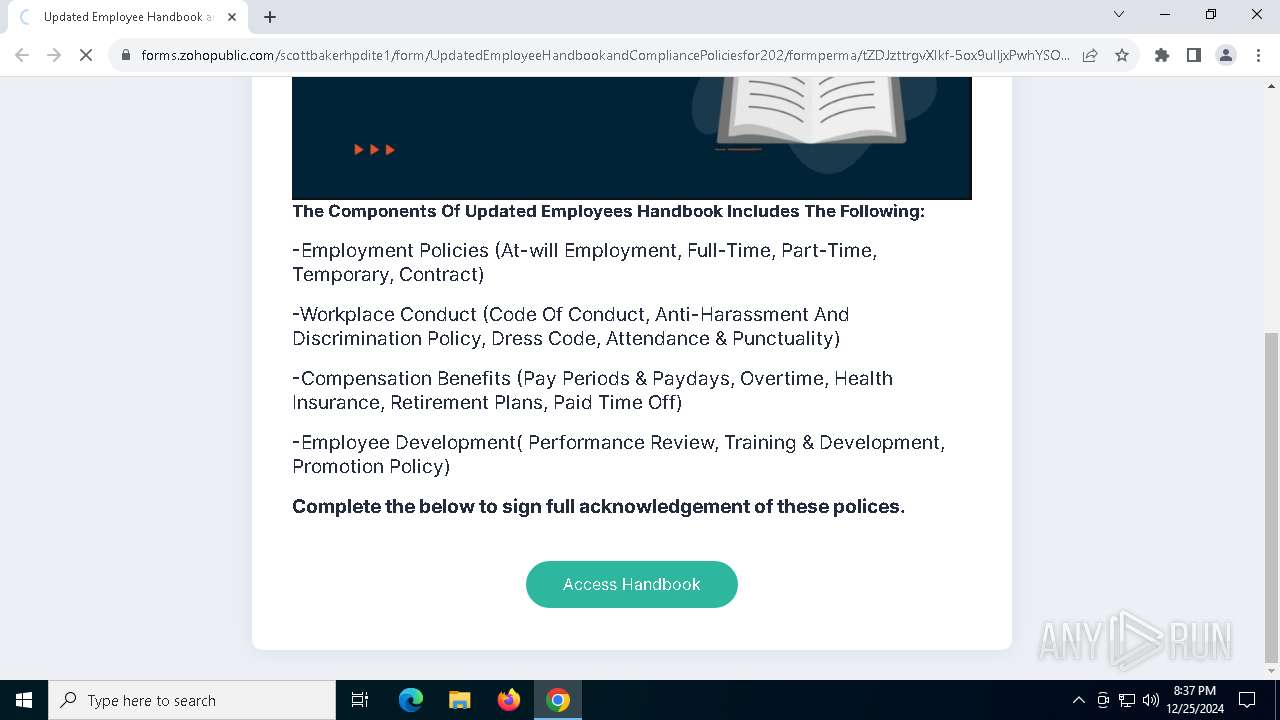1280x720 pixels.
Task: Toggle the browser side panel
Action: click(x=1194, y=55)
